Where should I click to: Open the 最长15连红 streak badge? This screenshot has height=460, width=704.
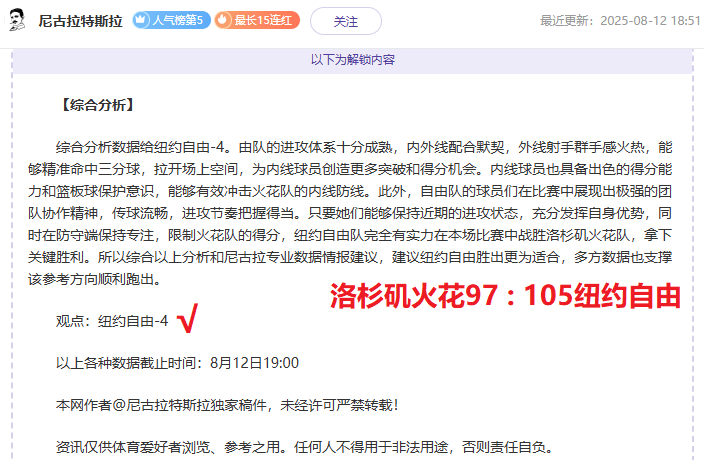(257, 20)
